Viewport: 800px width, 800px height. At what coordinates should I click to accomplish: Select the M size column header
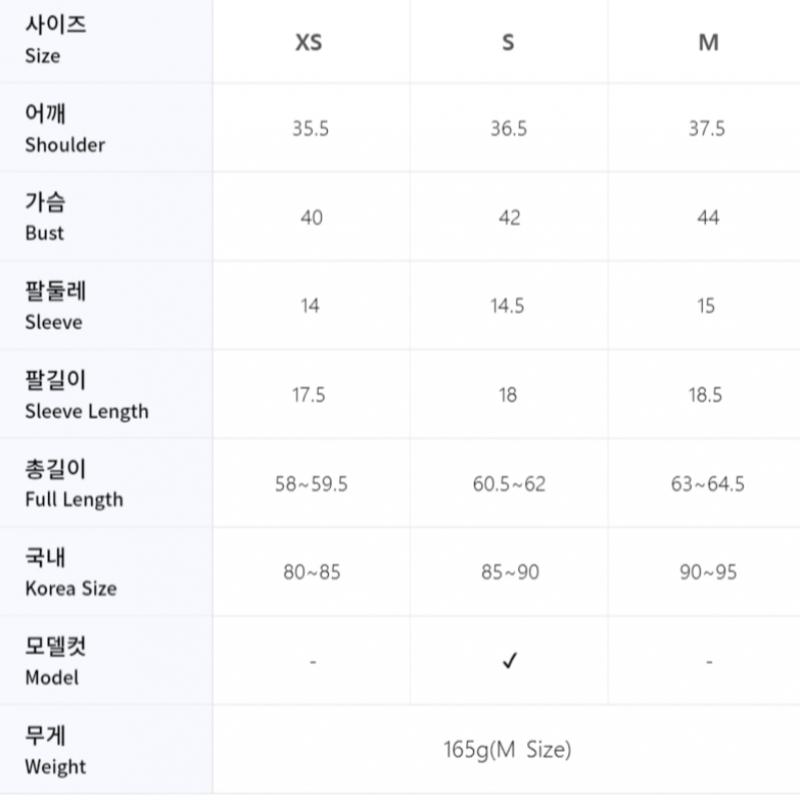pyautogui.click(x=708, y=42)
